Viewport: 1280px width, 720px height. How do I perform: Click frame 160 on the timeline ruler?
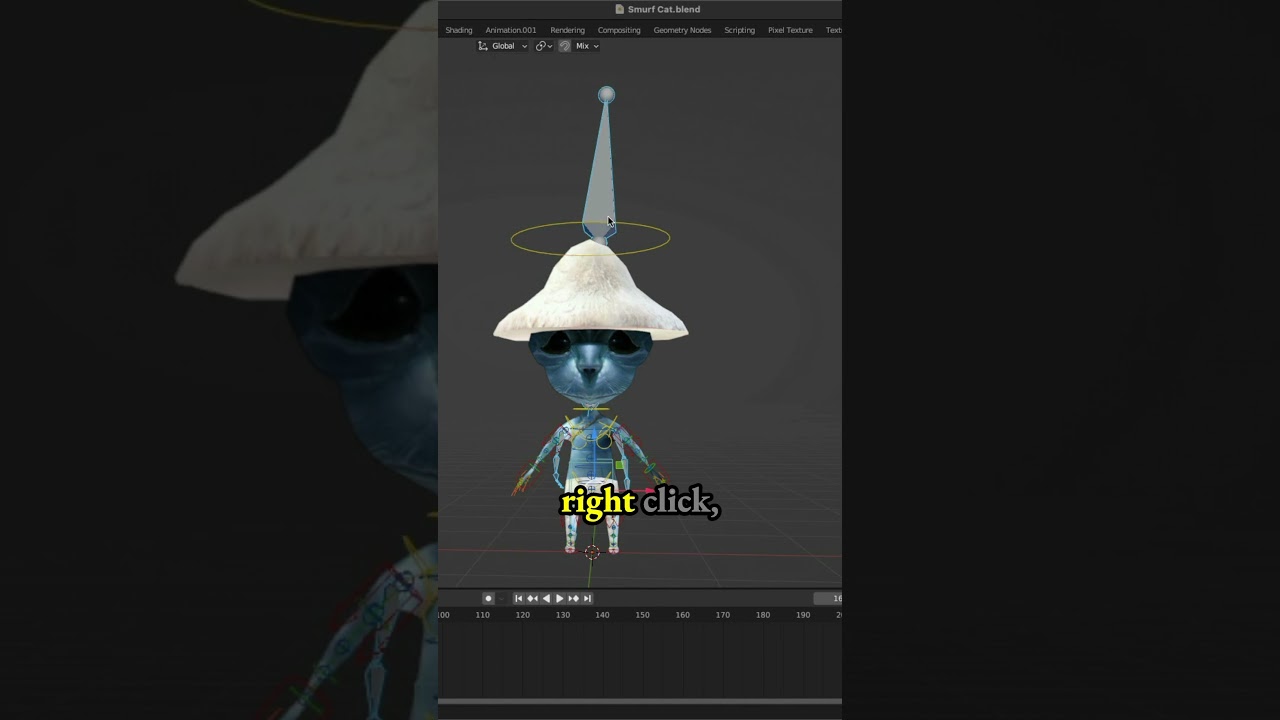(682, 615)
